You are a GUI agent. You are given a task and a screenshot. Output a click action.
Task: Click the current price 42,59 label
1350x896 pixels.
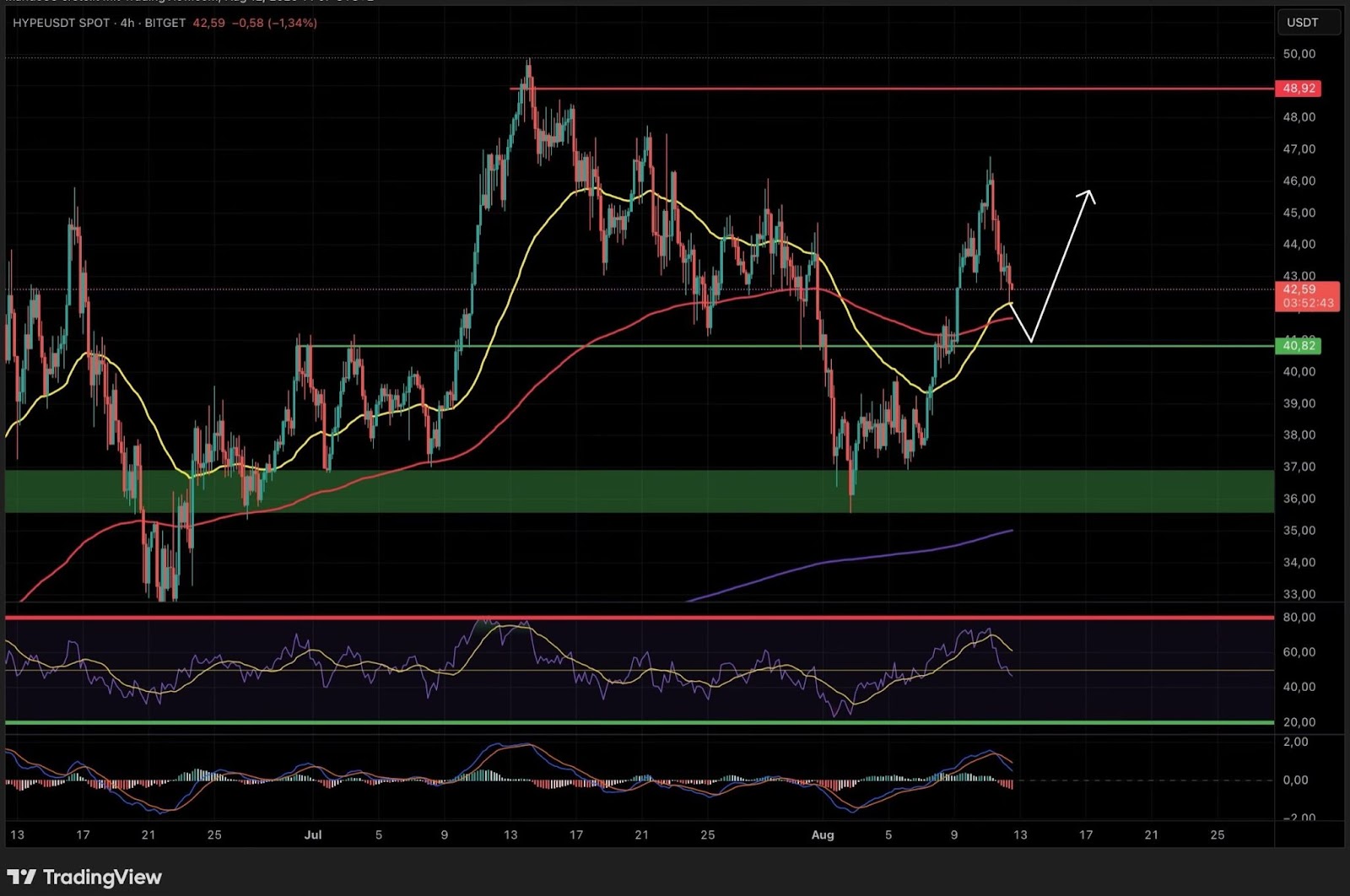(1299, 289)
